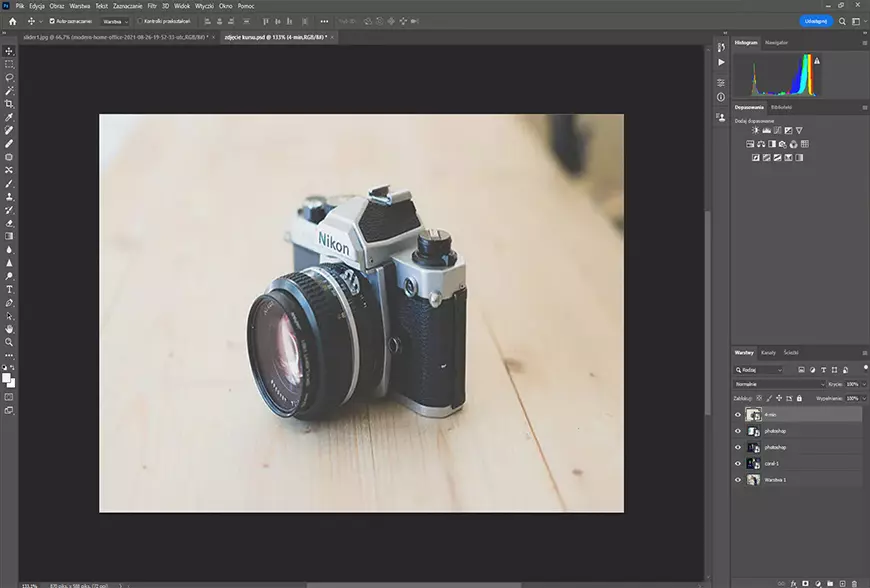The image size is (870, 588).
Task: Add a Brightness/Contrast adjustment
Action: coord(755,130)
